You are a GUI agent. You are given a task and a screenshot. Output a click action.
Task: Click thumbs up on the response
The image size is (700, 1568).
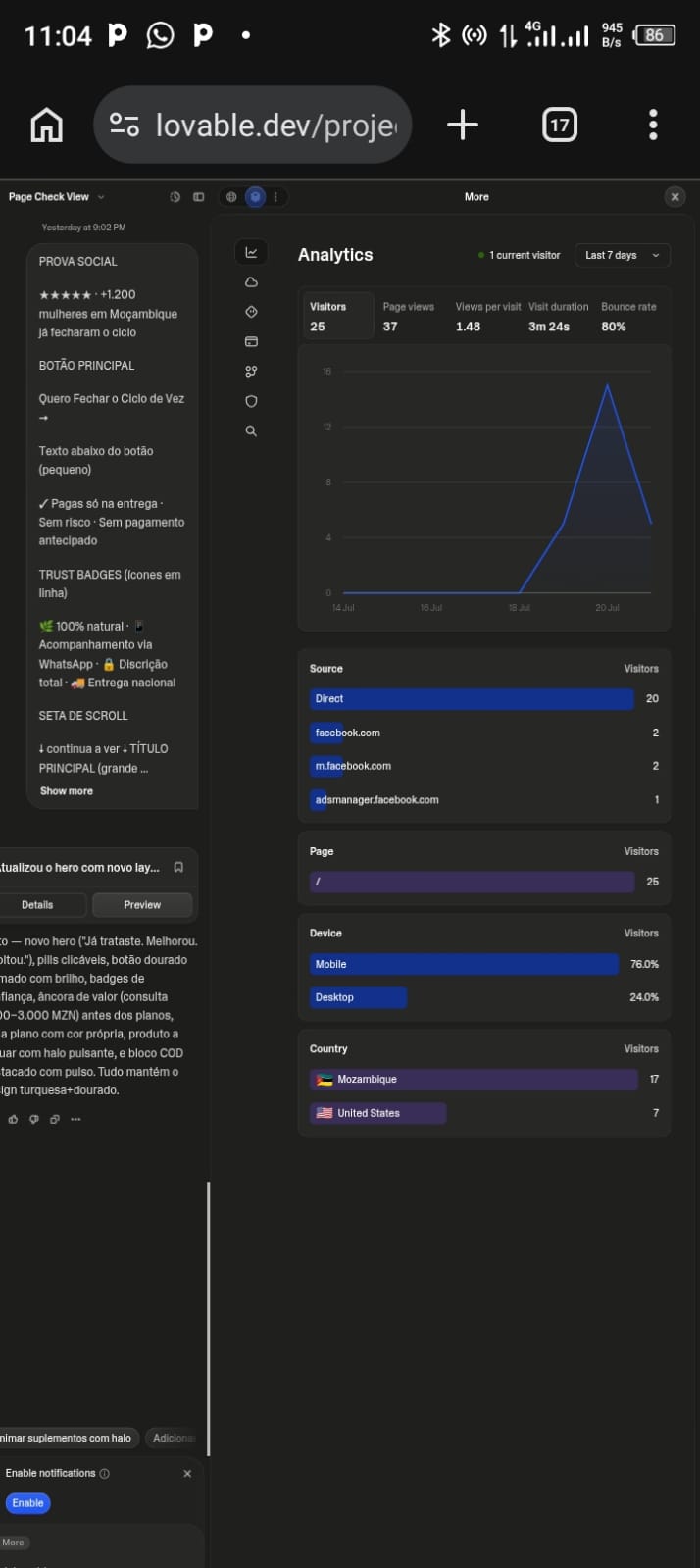[13, 1119]
